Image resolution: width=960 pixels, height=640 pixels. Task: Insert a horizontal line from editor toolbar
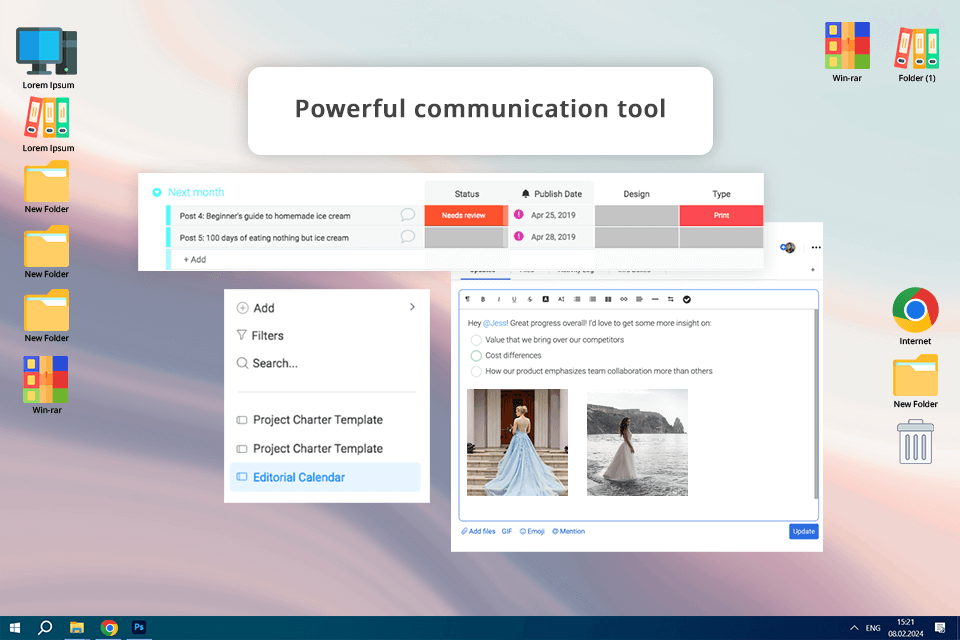click(x=655, y=299)
